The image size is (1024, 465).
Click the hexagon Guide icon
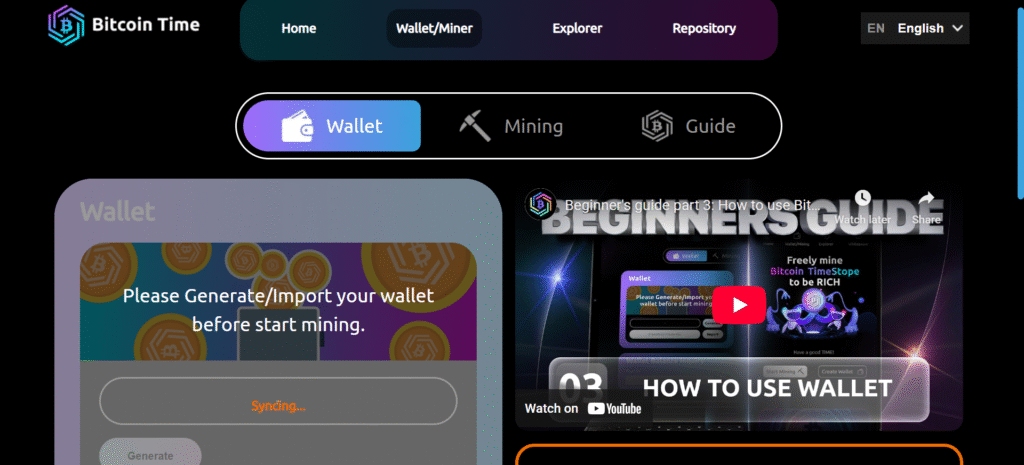click(656, 125)
